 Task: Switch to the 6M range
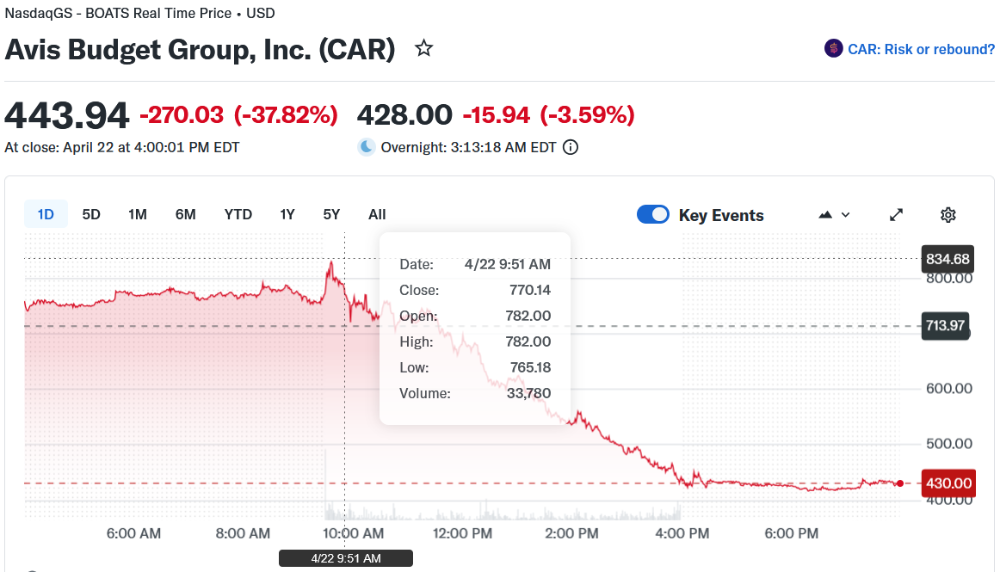[x=185, y=214]
